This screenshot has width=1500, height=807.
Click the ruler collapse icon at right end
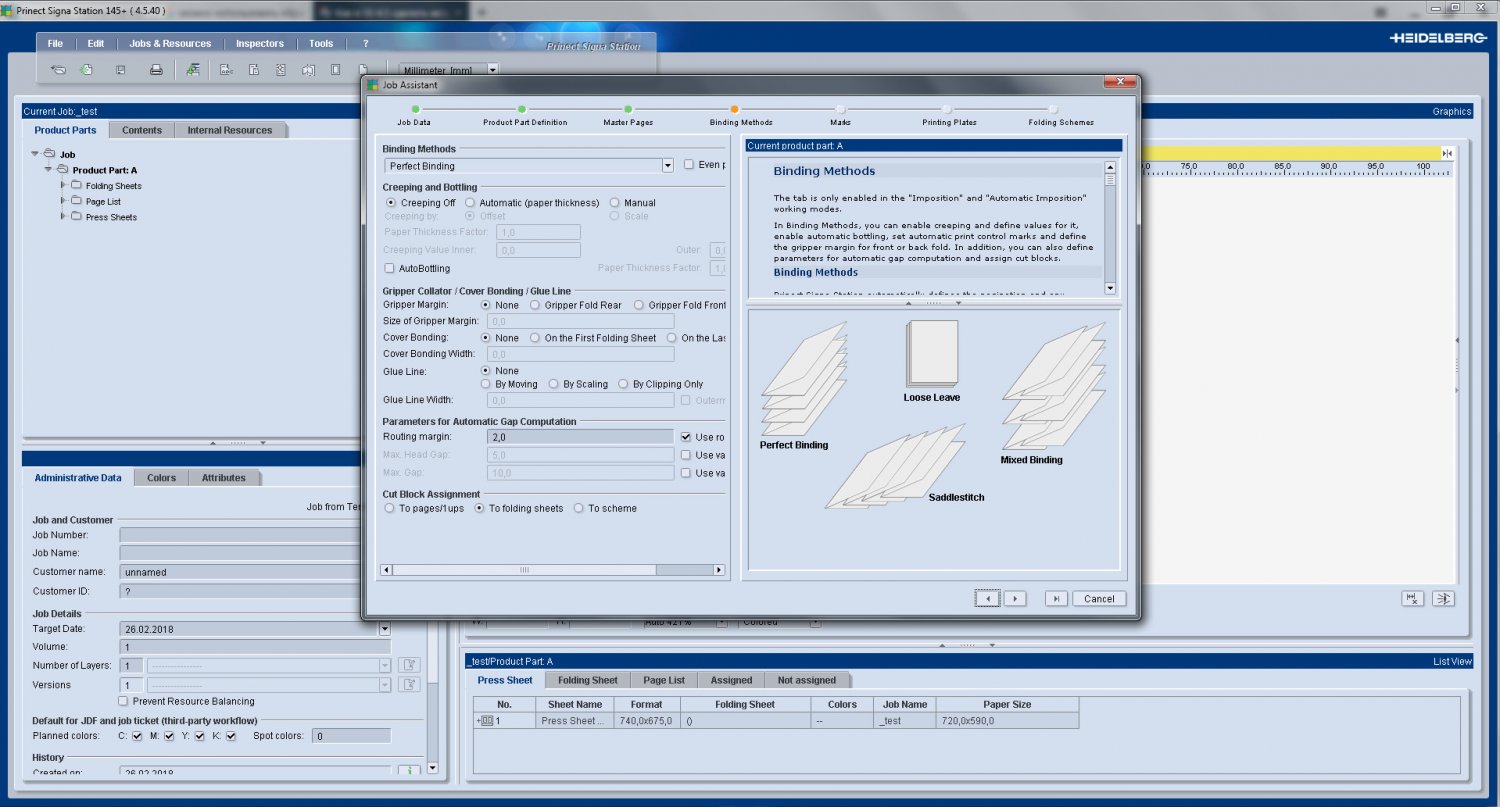[1447, 152]
